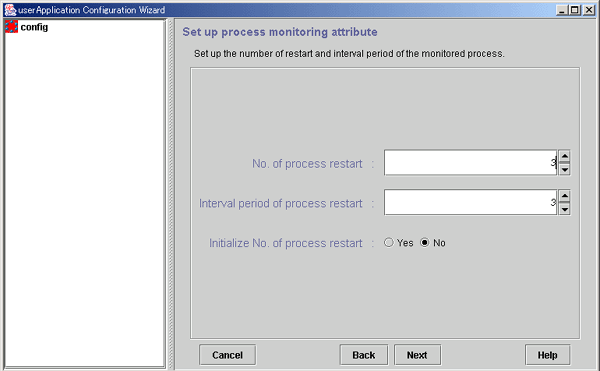This screenshot has height=371, width=600.
Task: Click the config tree icon
Action: click(x=11, y=27)
